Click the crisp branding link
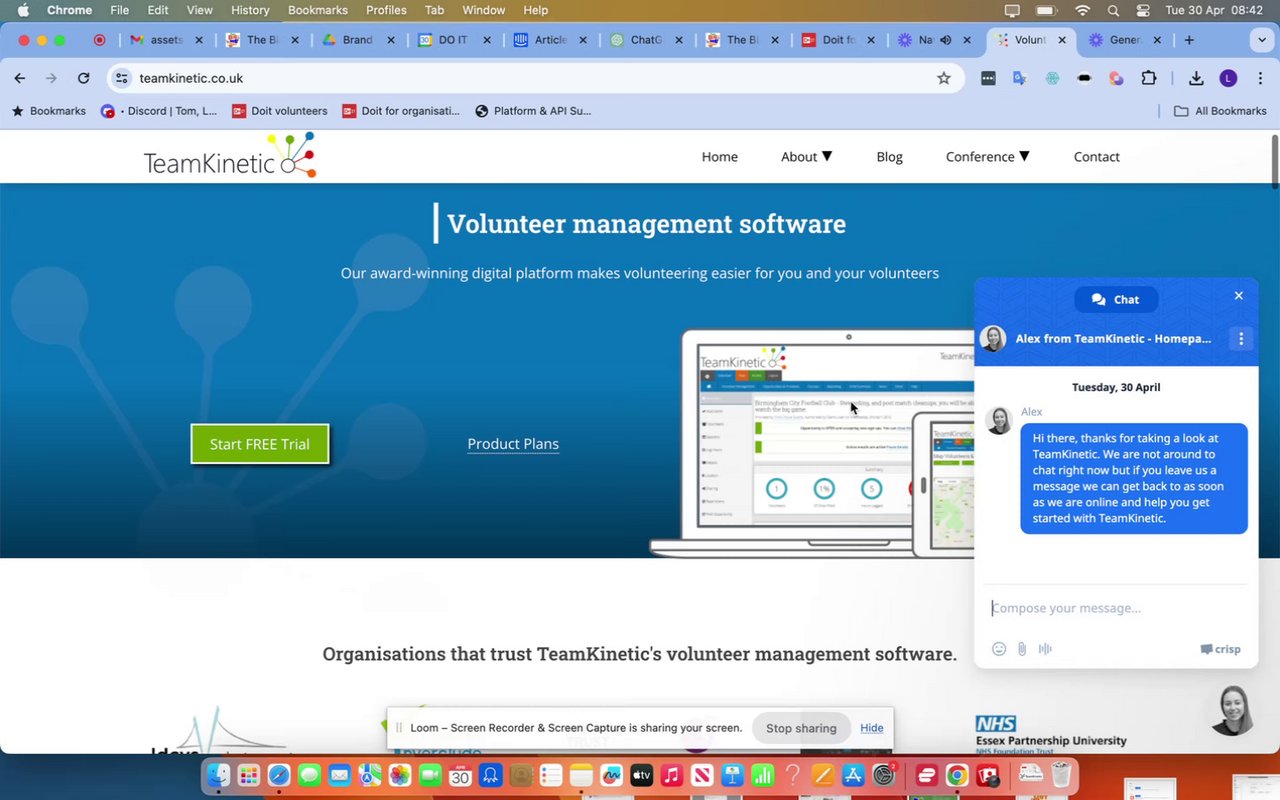Screen dimensions: 1280x800 (x=1220, y=649)
